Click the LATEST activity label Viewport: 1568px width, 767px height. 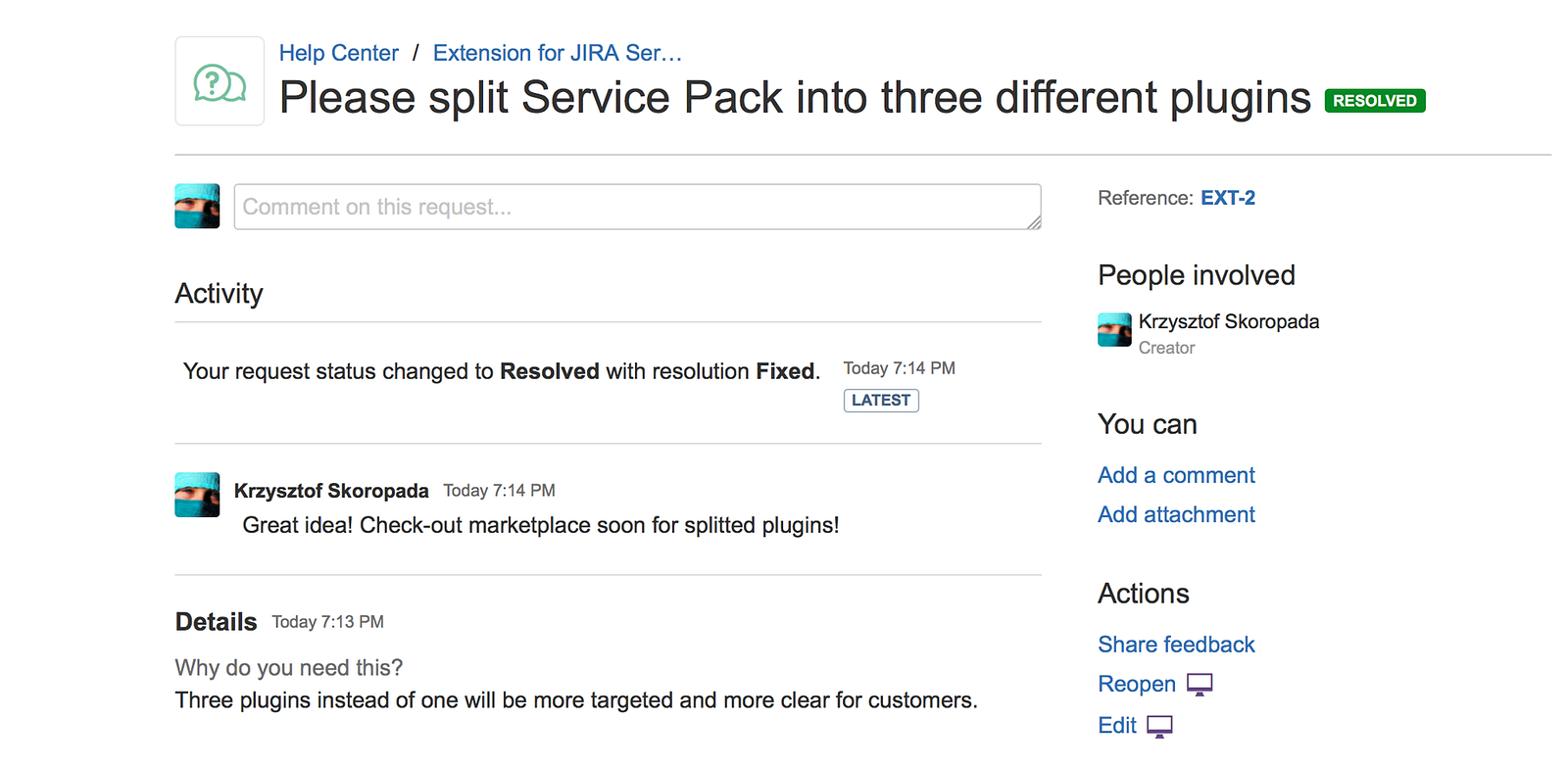(x=881, y=400)
